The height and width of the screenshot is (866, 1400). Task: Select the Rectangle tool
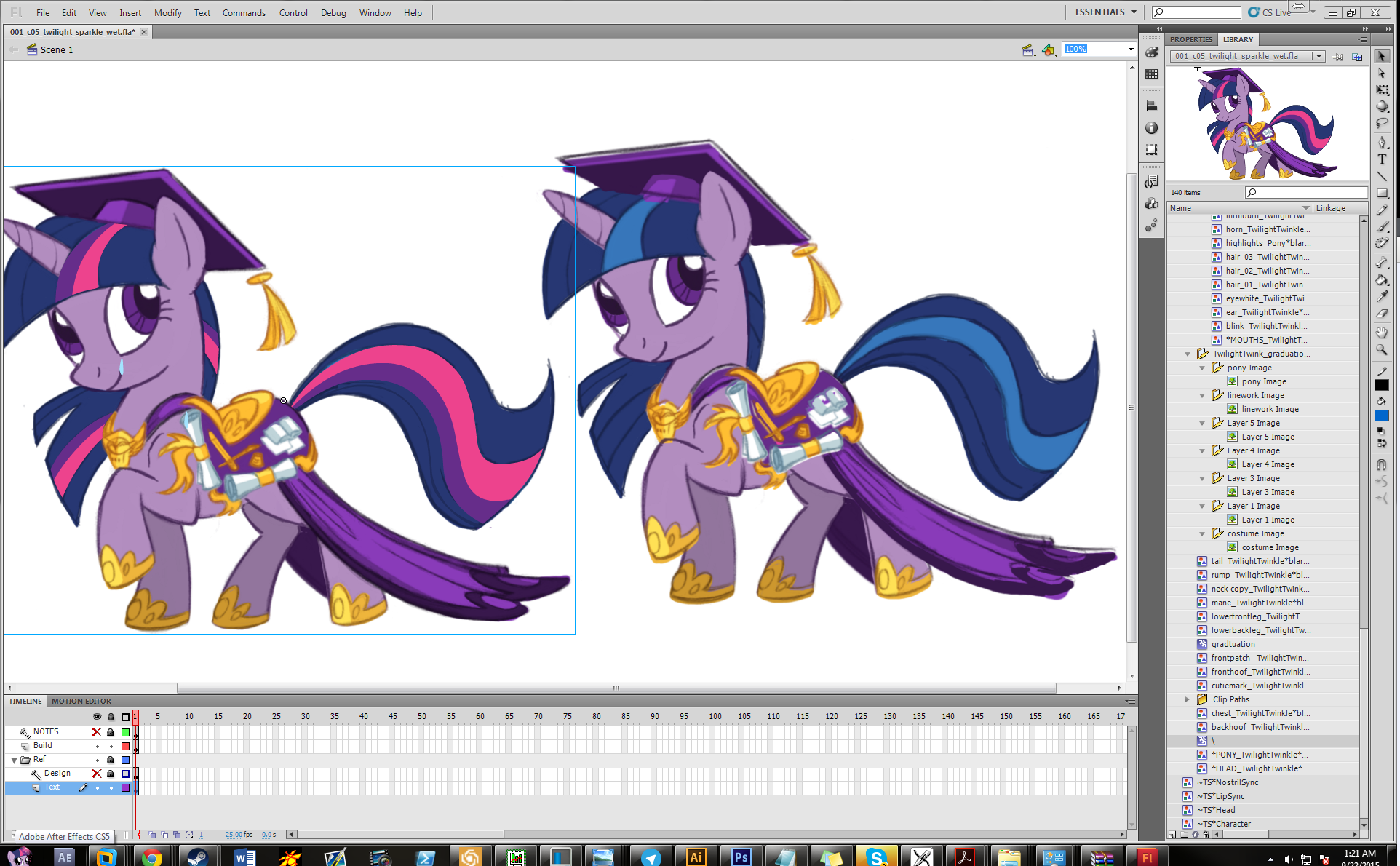coord(1382,194)
